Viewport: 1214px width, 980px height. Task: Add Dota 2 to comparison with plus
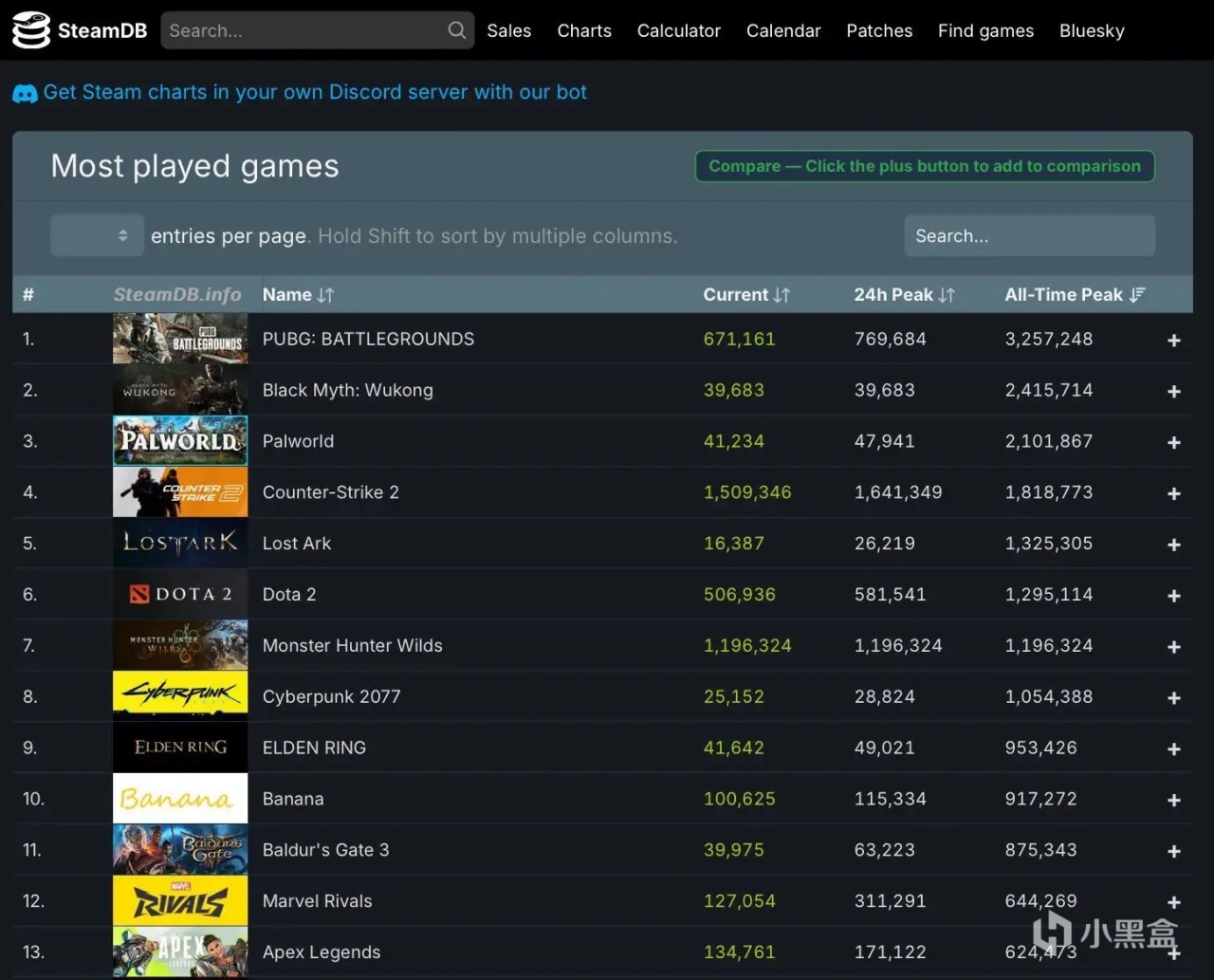tap(1173, 596)
